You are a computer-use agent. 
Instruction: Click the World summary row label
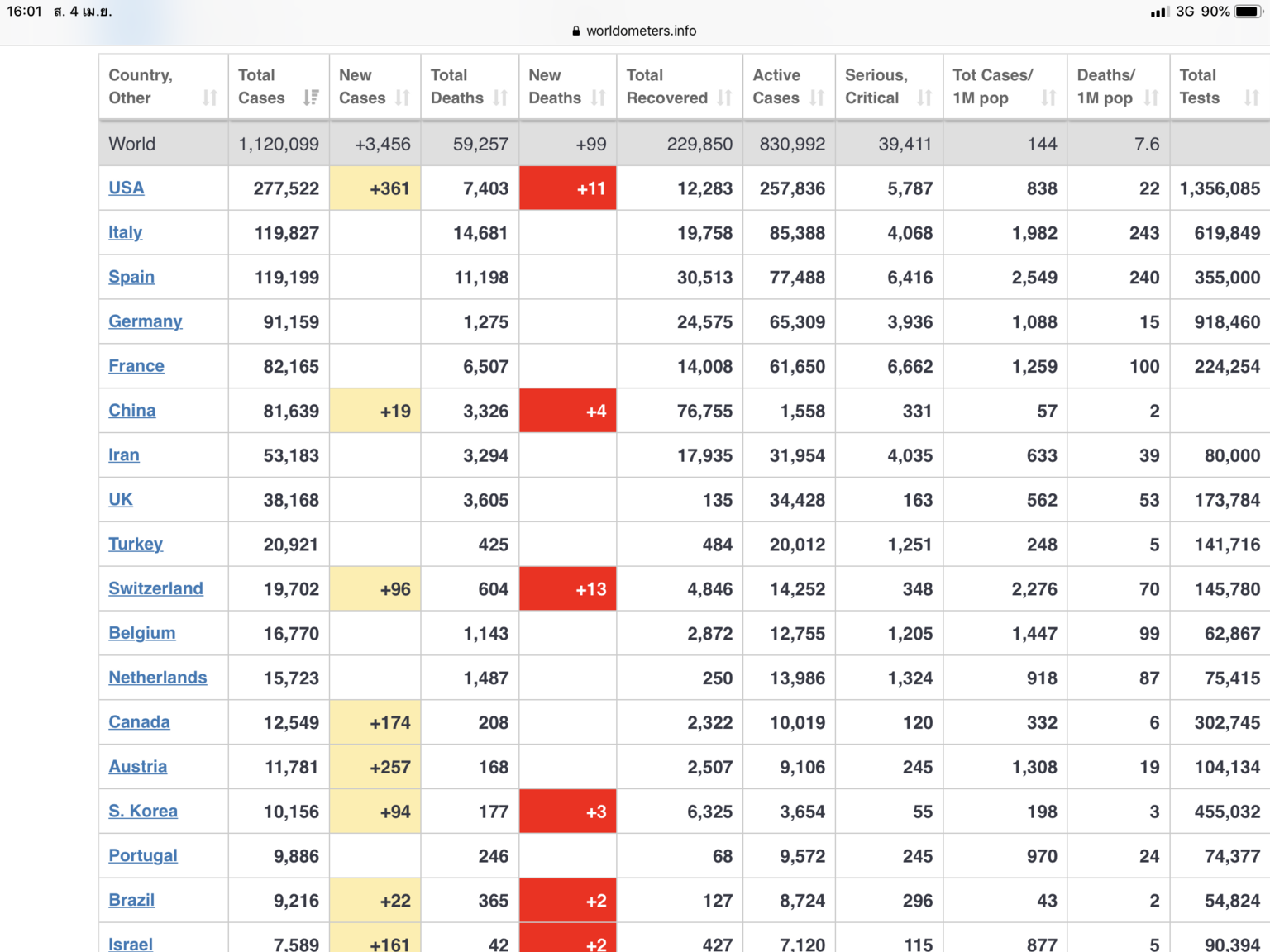(x=132, y=144)
